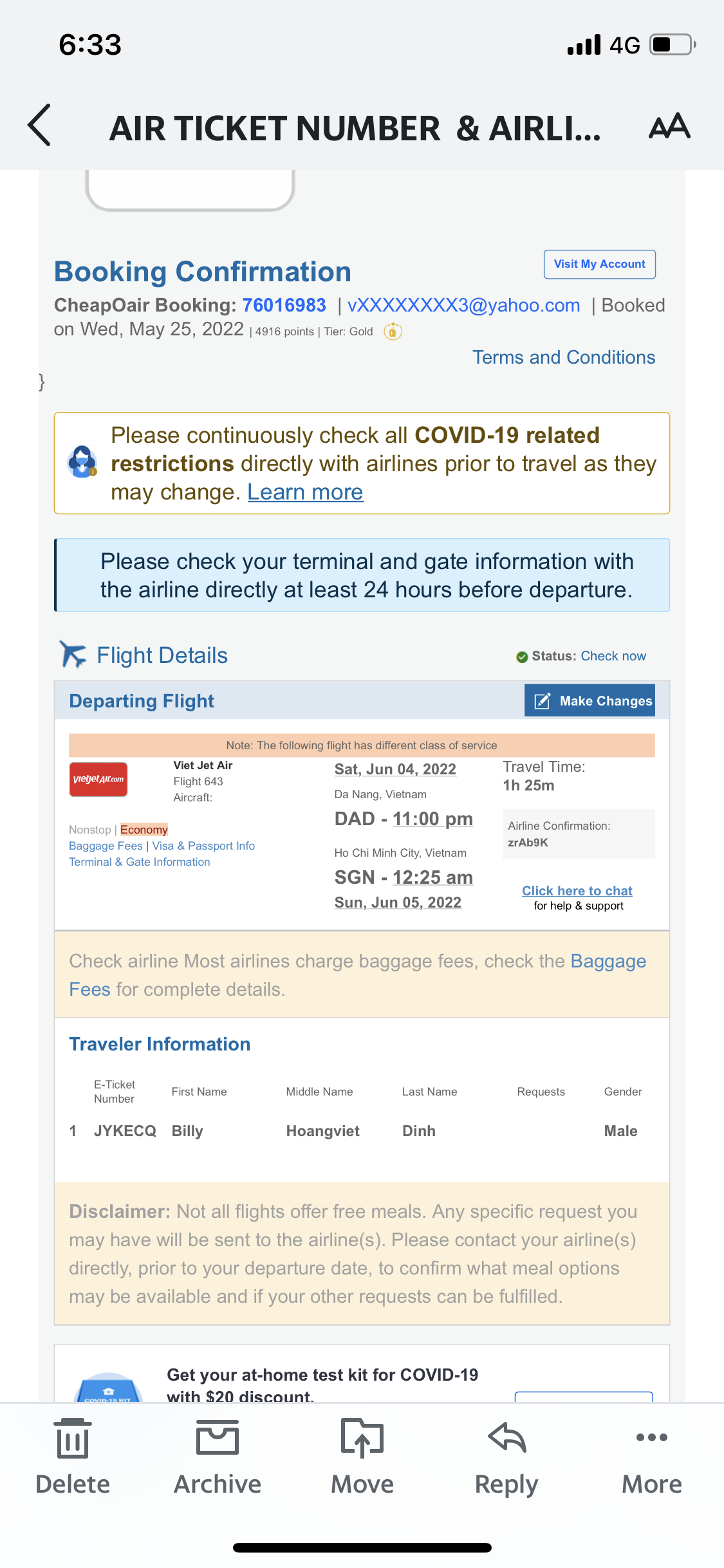Tap the Learn more COVID-19 link
The image size is (724, 1568).
(x=305, y=492)
